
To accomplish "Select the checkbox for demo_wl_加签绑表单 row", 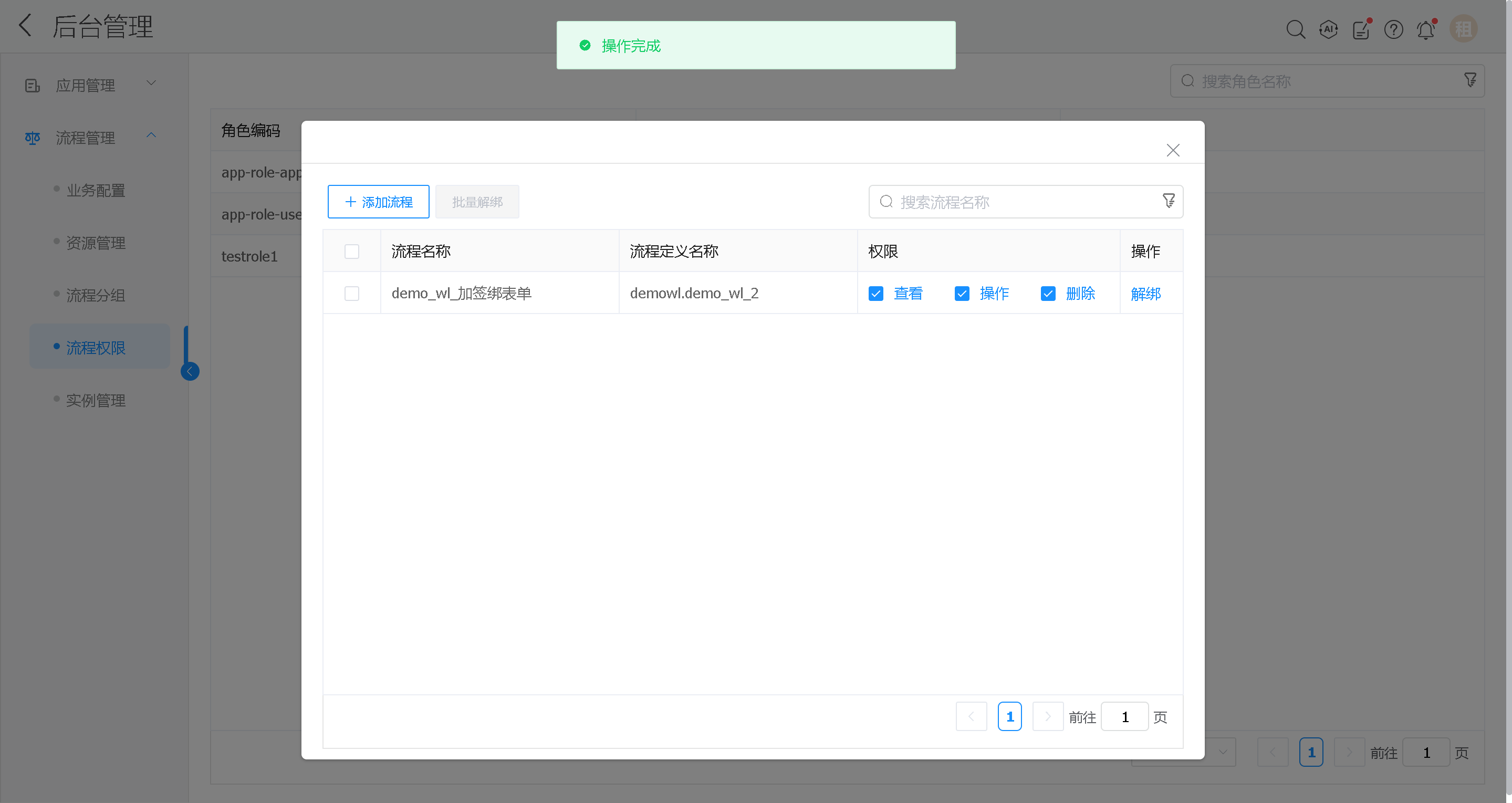I will (351, 293).
